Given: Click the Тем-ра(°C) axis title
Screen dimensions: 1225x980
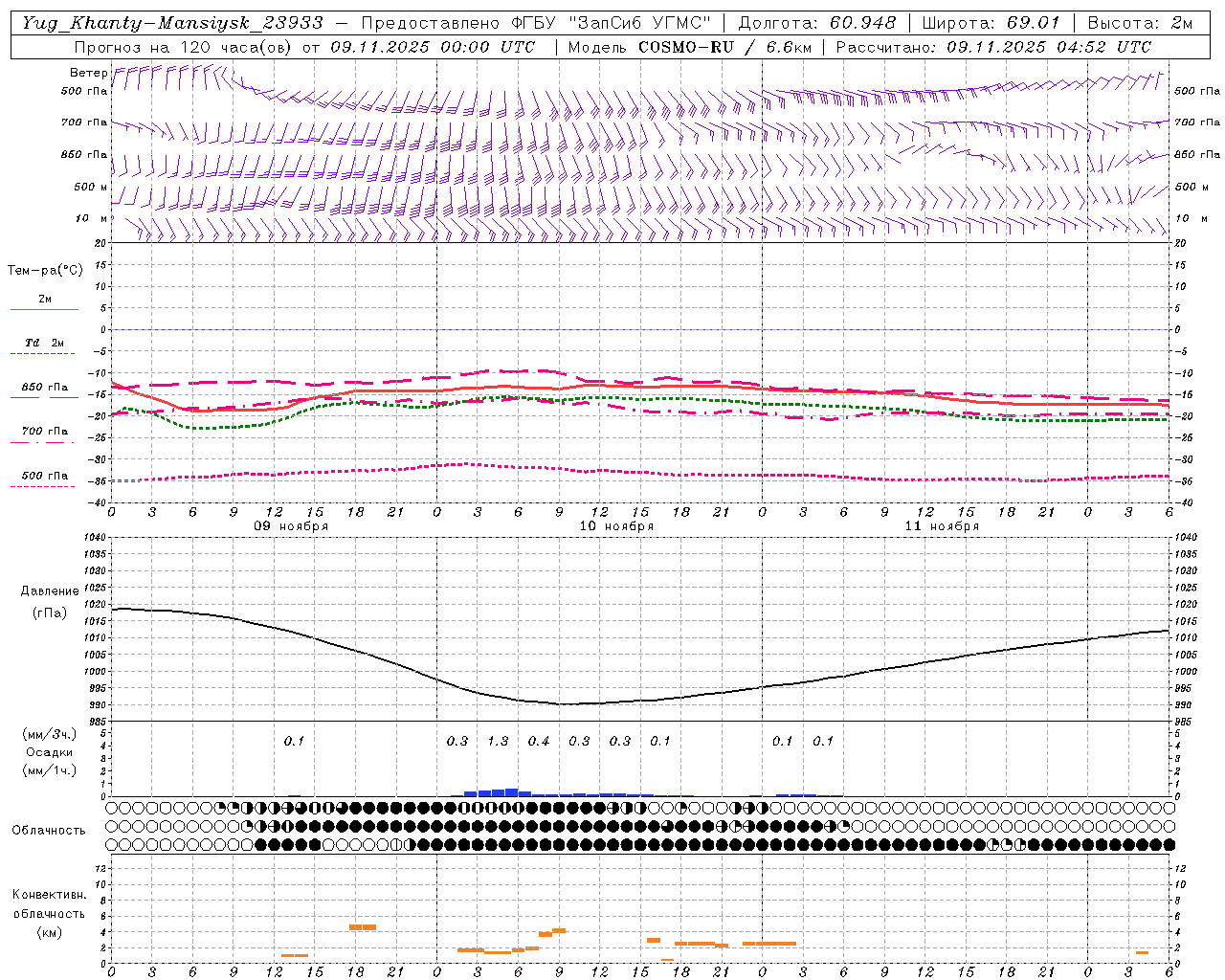Looking at the screenshot, I should point(45,271).
